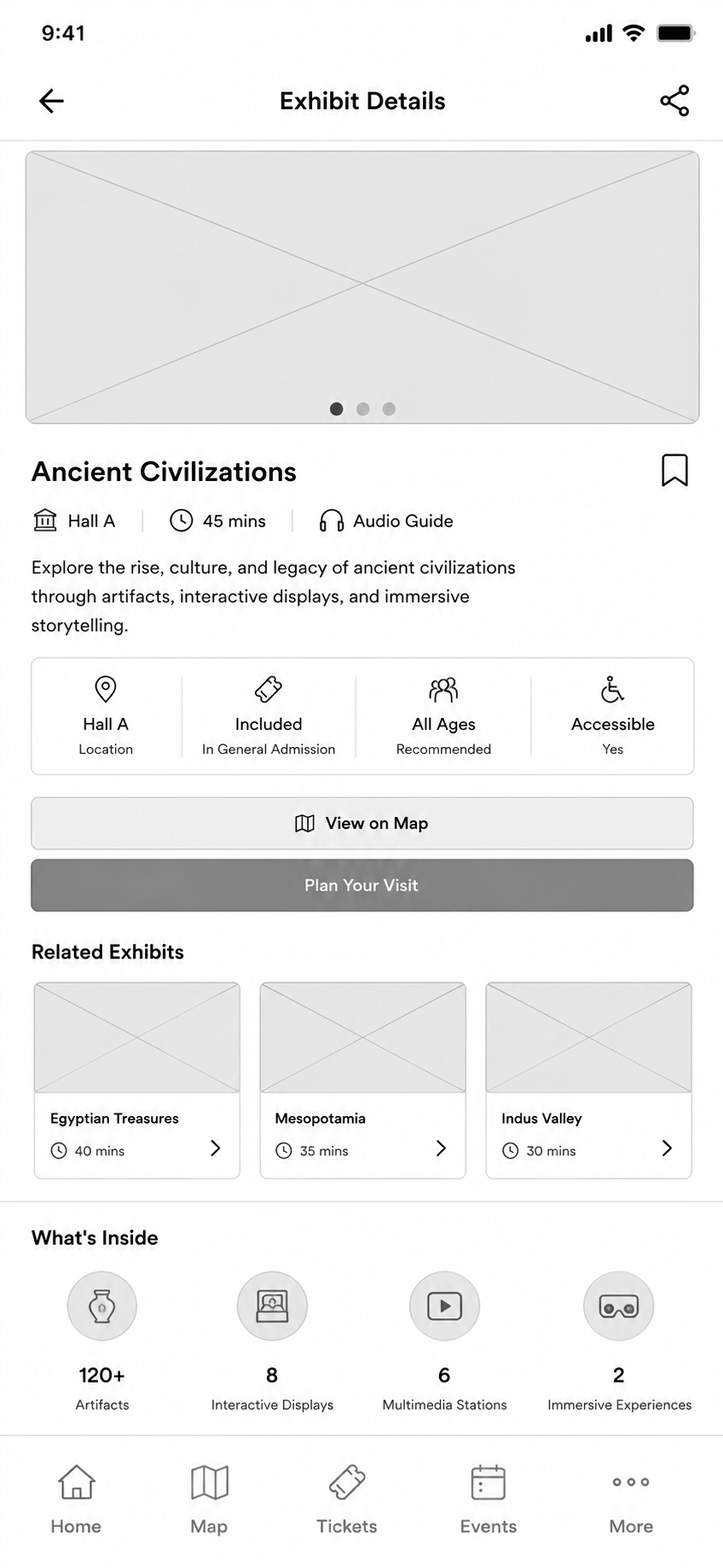Open the Multimedia Stations play icon
The image size is (723, 1568).
tap(444, 1306)
